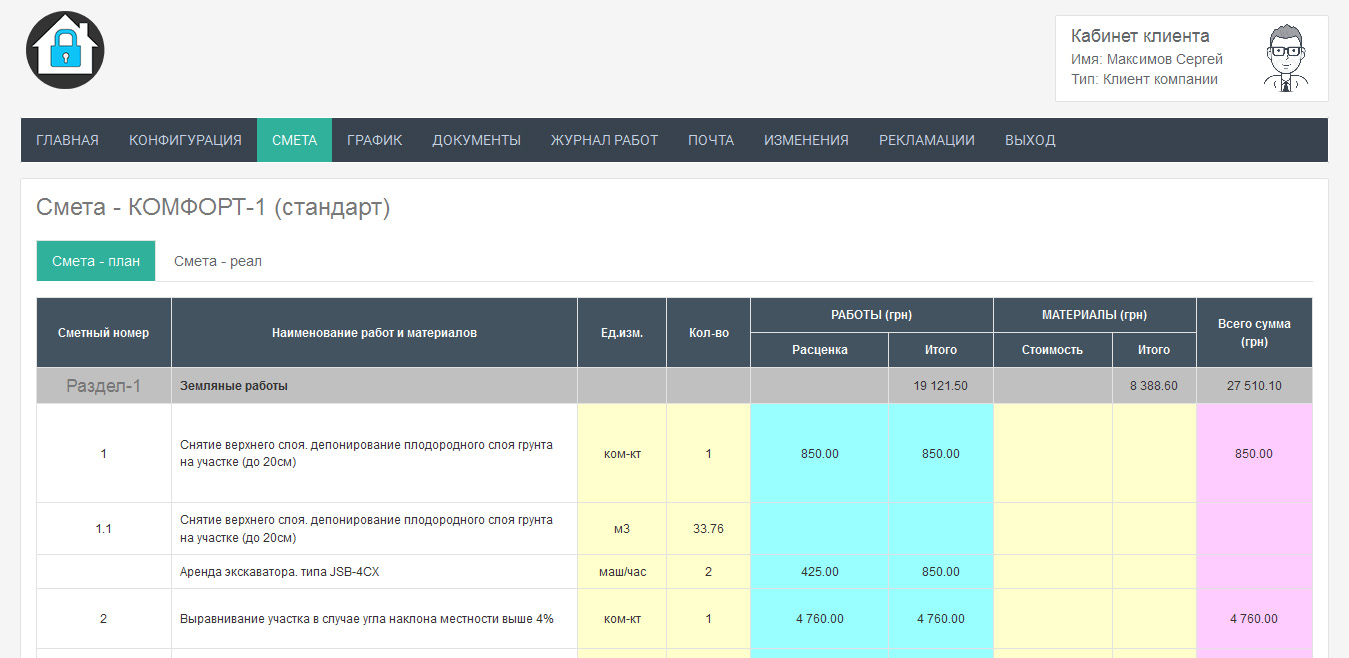Select the Смета - план tab
The image size is (1349, 658).
pos(96,261)
